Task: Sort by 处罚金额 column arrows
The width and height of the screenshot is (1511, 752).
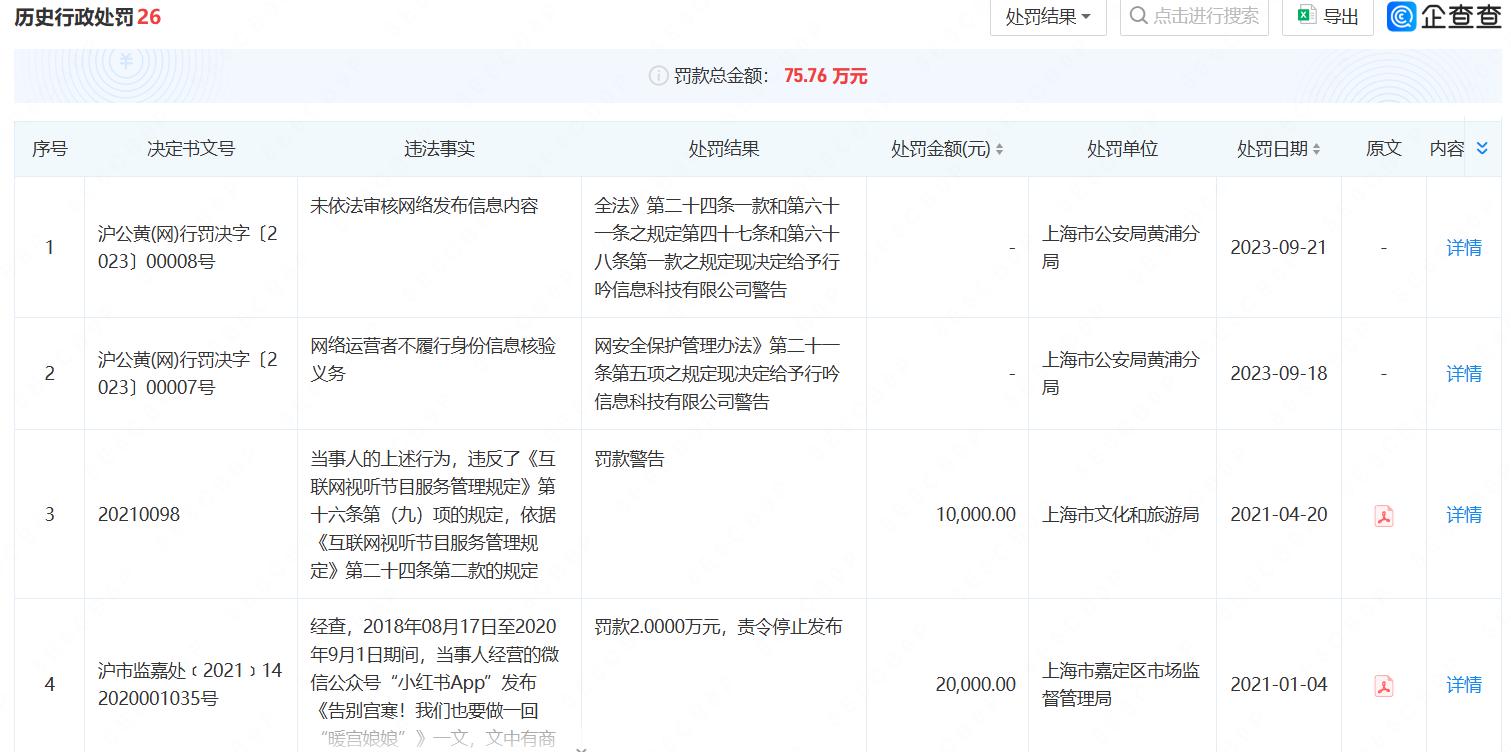Action: (999, 149)
